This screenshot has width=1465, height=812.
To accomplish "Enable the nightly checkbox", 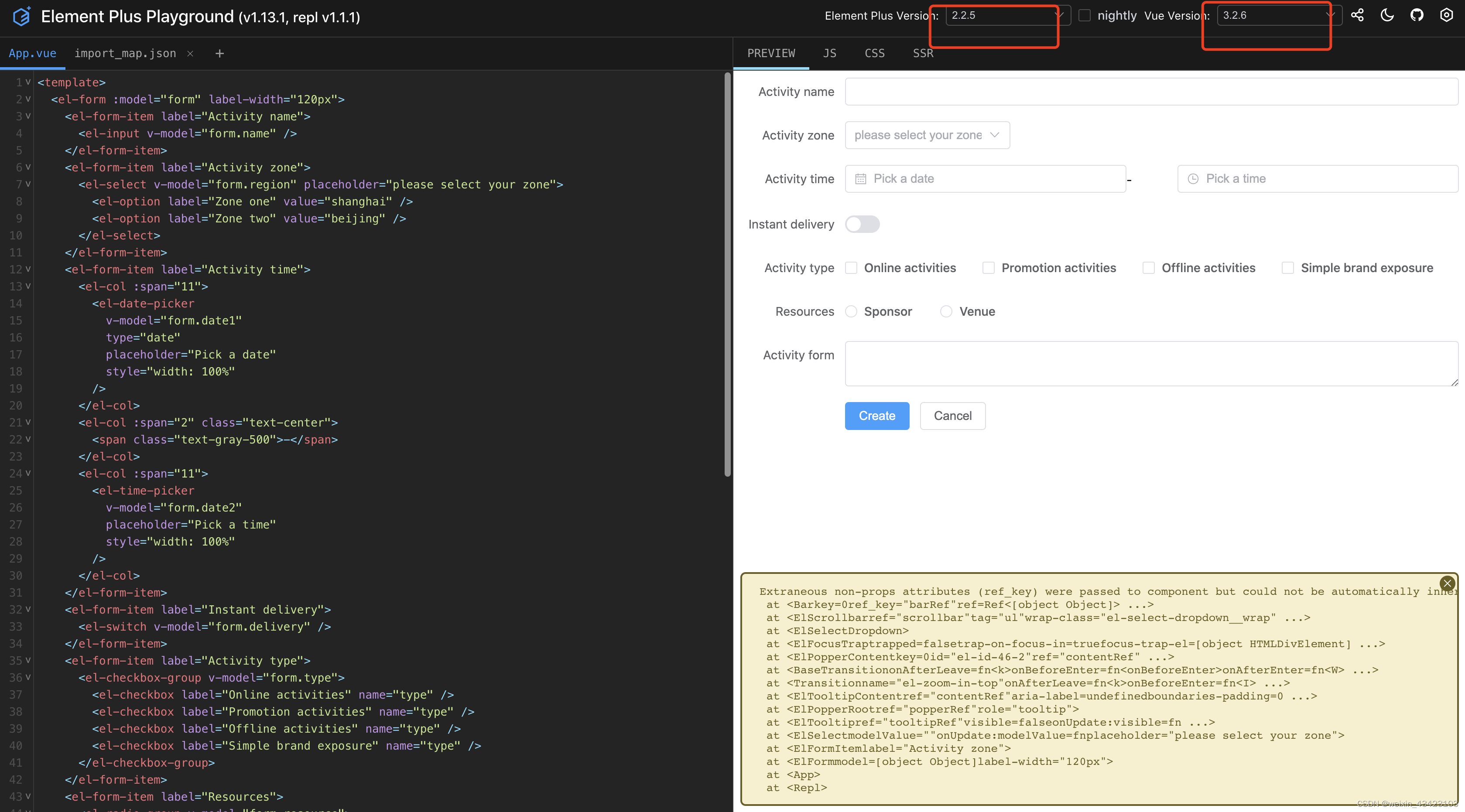I will pos(1085,15).
